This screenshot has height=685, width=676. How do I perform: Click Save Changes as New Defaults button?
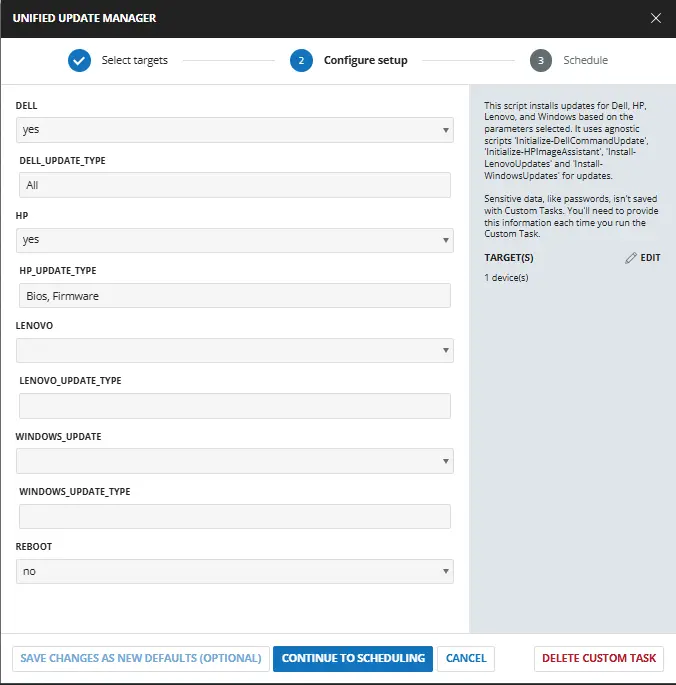(x=141, y=658)
